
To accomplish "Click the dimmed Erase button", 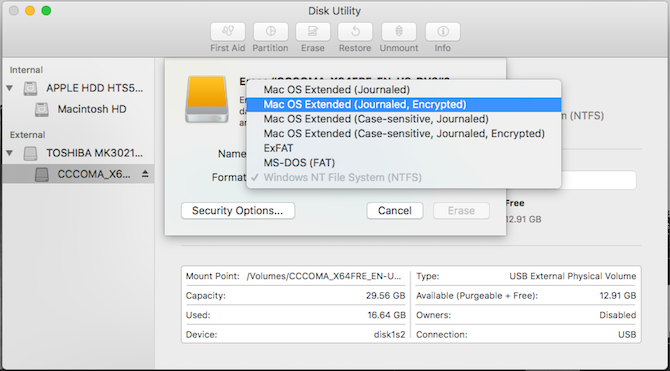I will pyautogui.click(x=461, y=211).
